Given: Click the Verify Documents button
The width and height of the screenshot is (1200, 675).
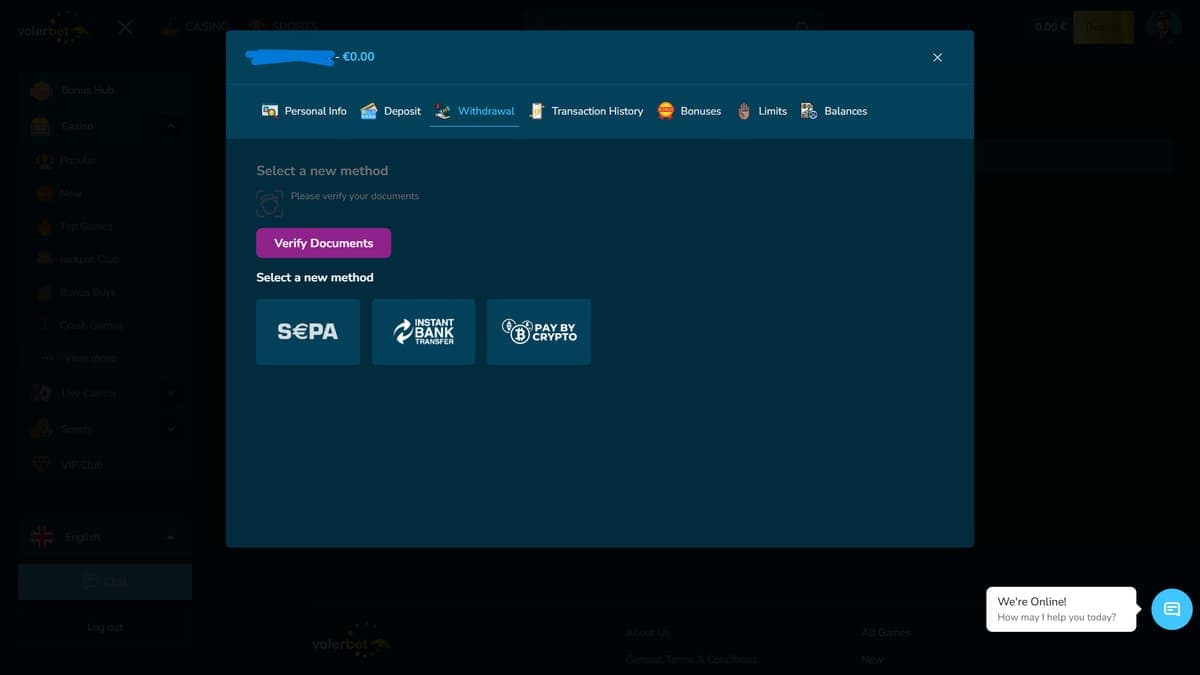Looking at the screenshot, I should [323, 243].
